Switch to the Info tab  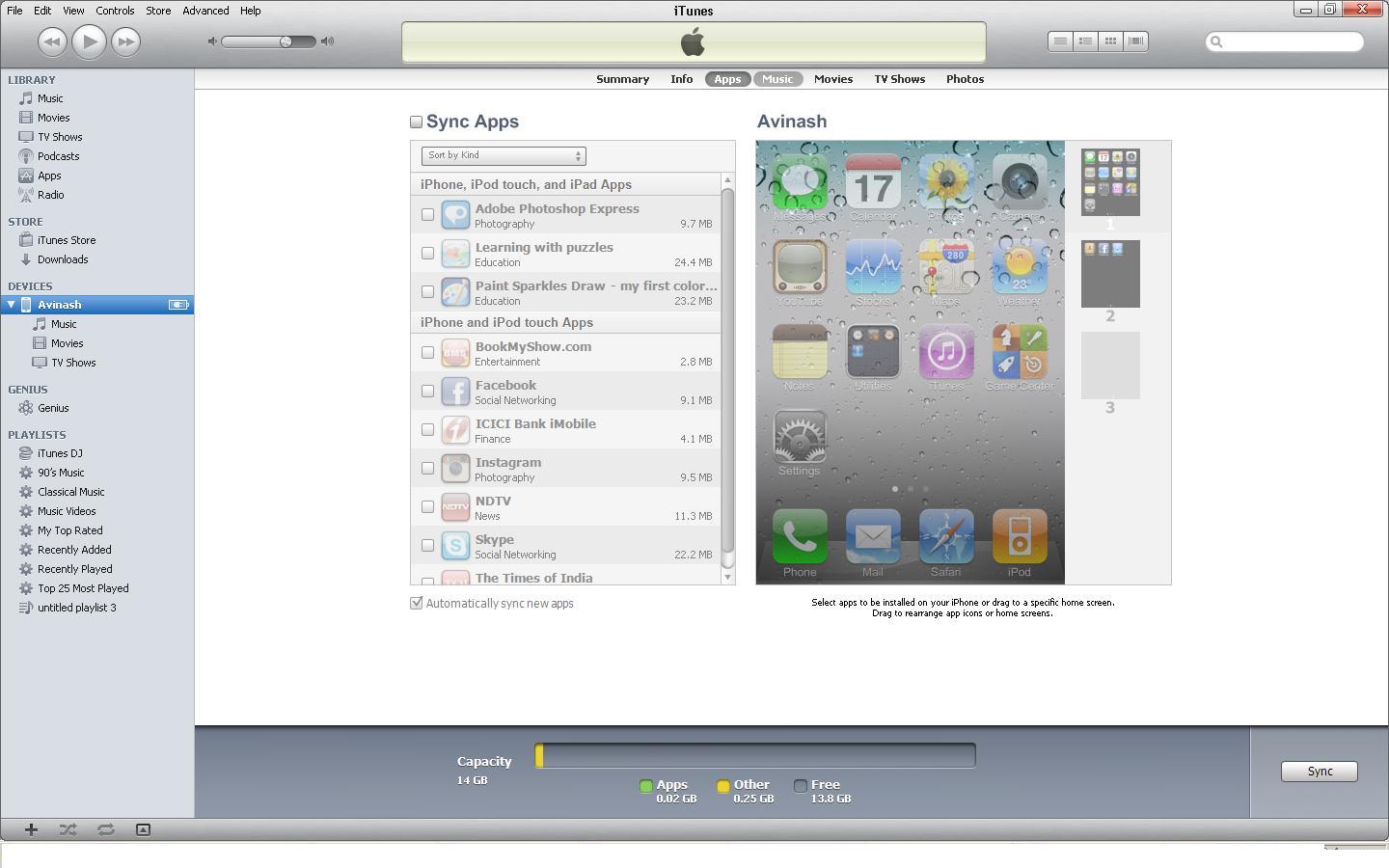[x=682, y=79]
